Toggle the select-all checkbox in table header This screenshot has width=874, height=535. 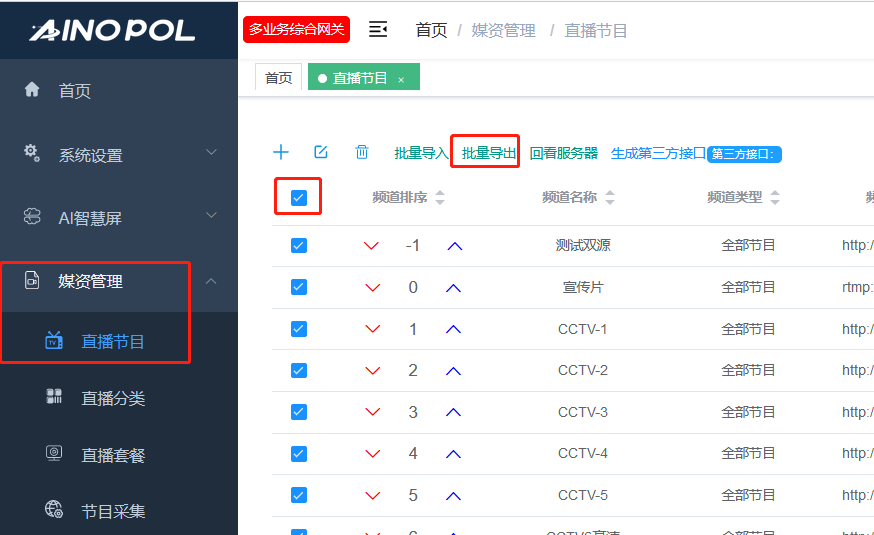tap(298, 197)
